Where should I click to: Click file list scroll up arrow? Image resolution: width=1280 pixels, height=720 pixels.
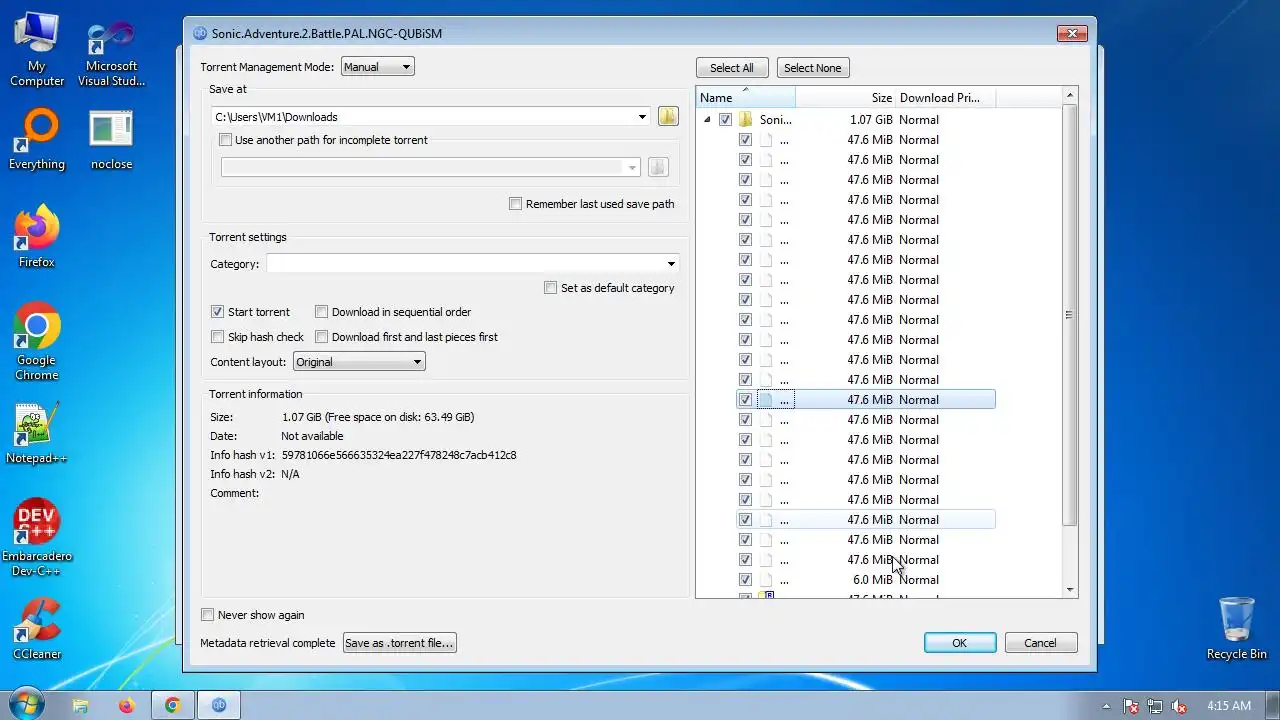click(1070, 95)
